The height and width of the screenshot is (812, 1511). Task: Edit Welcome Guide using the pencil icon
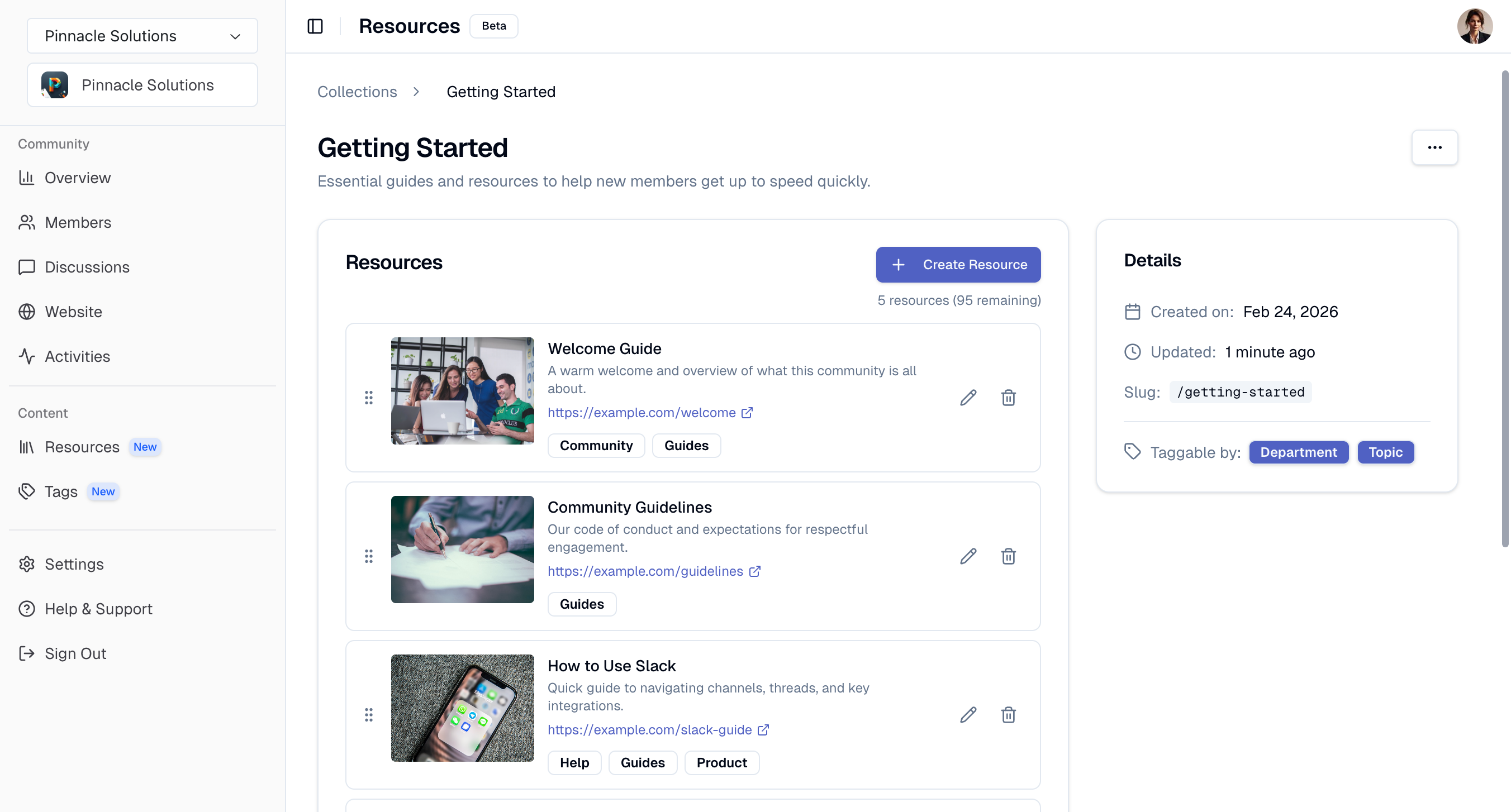coord(968,398)
